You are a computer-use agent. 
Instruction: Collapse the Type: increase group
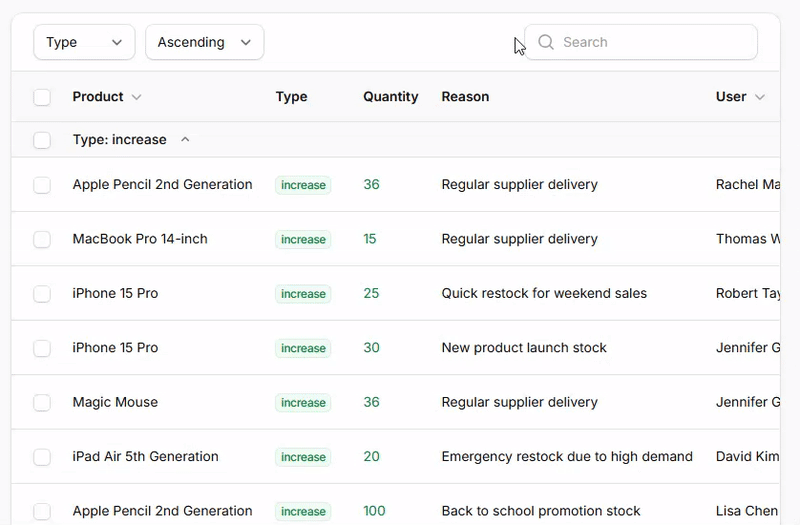pyautogui.click(x=185, y=139)
